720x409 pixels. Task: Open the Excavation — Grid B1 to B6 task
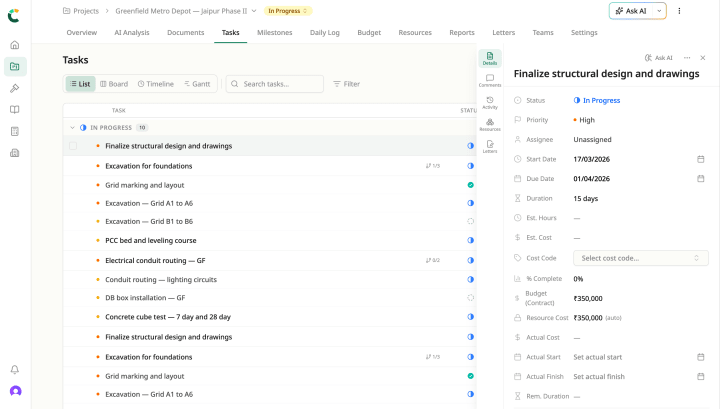149,221
